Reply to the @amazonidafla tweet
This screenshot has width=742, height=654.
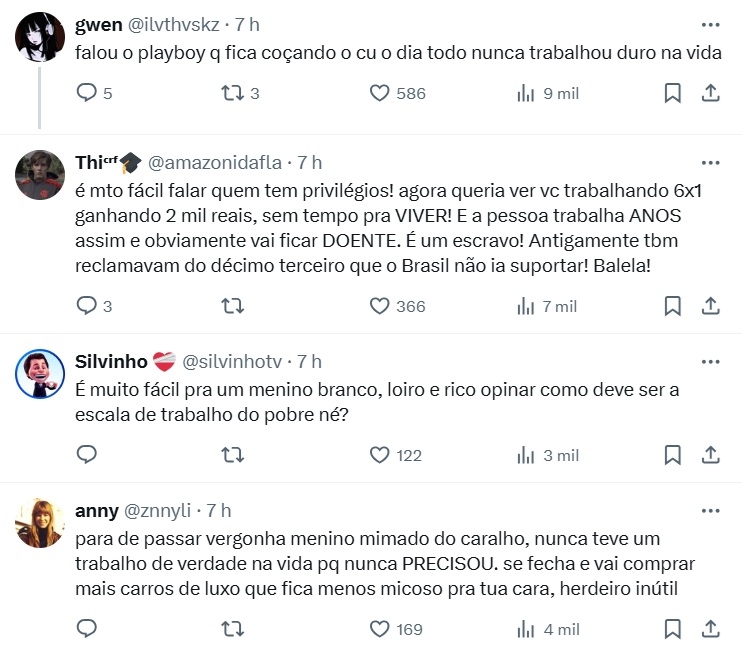pyautogui.click(x=87, y=306)
